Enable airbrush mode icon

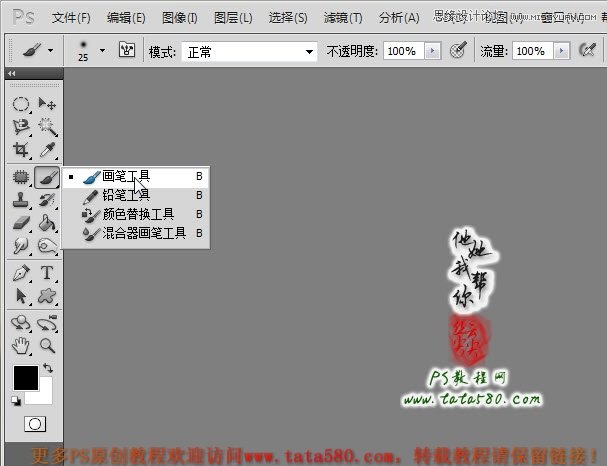pos(587,50)
